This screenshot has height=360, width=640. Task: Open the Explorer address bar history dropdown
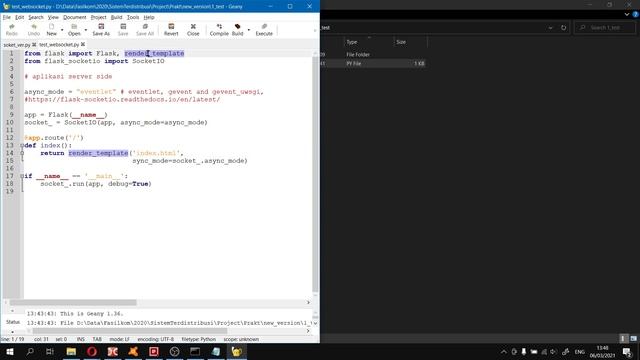[550, 28]
